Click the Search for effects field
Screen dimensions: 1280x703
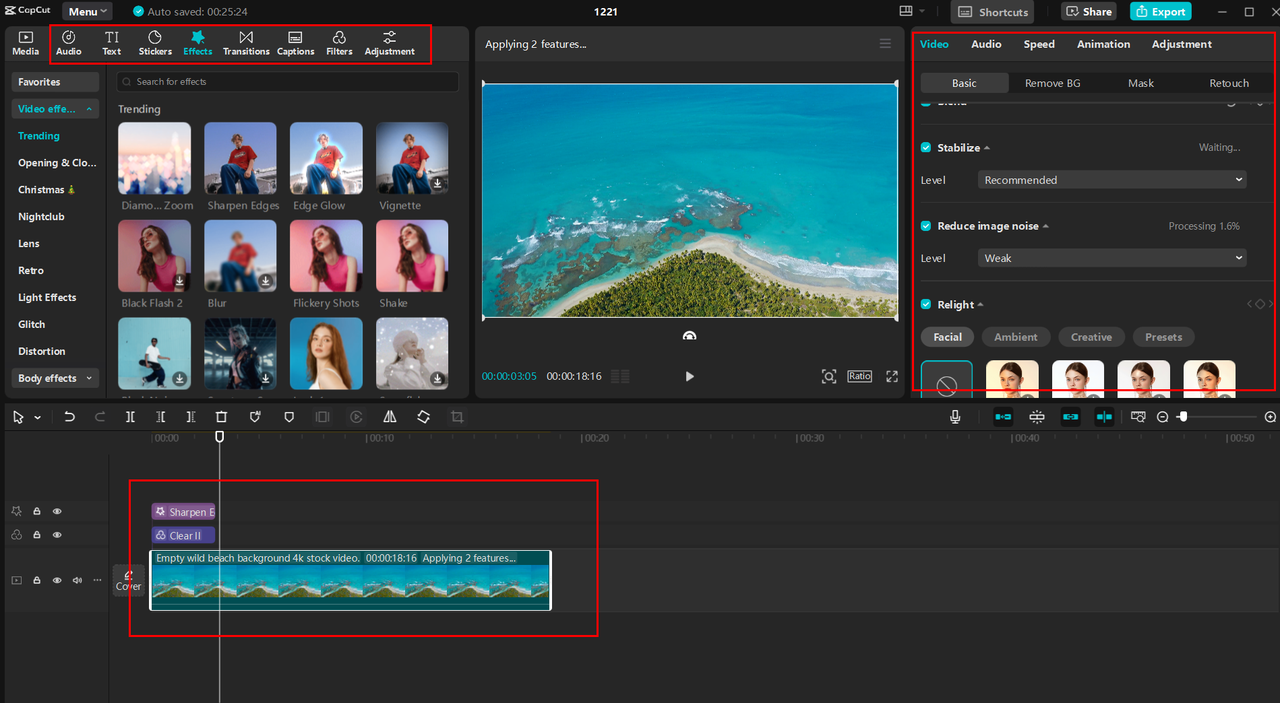pyautogui.click(x=288, y=82)
